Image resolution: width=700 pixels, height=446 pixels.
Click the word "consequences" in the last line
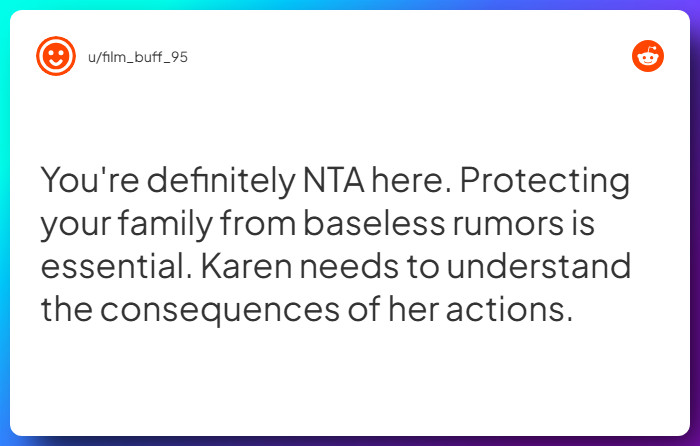point(212,309)
